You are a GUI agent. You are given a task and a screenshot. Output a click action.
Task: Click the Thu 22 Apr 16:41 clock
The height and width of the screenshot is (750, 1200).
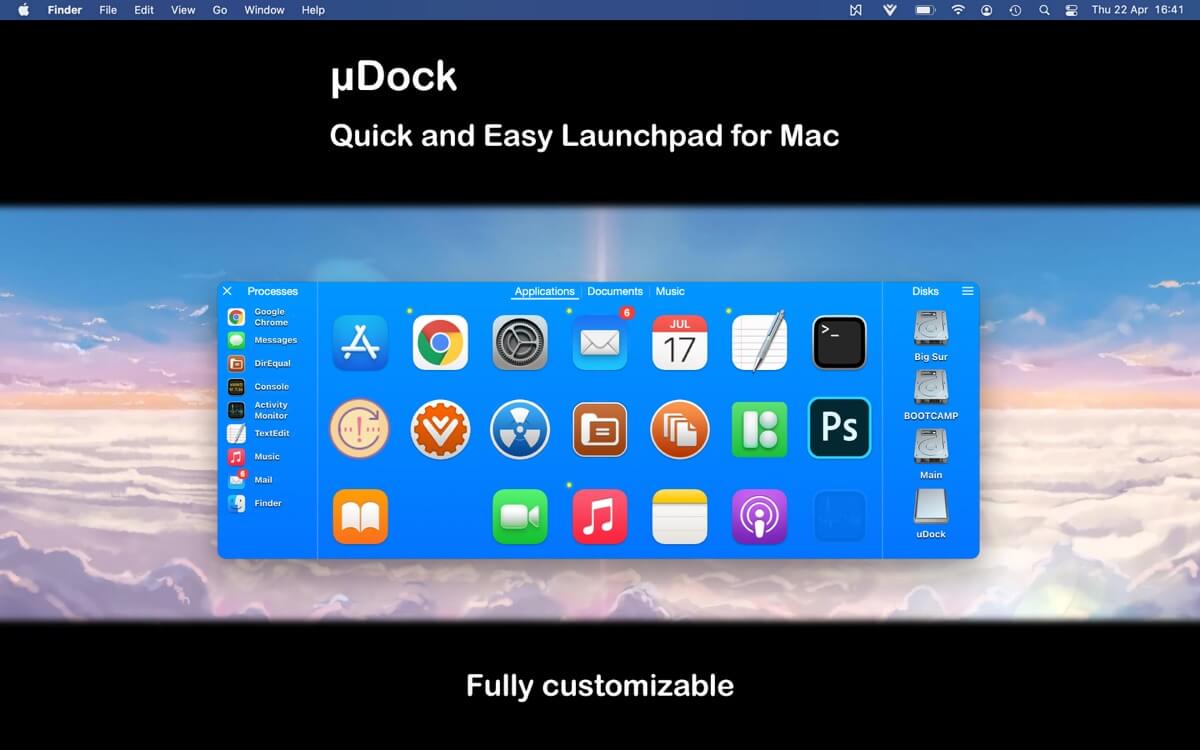tap(1138, 10)
